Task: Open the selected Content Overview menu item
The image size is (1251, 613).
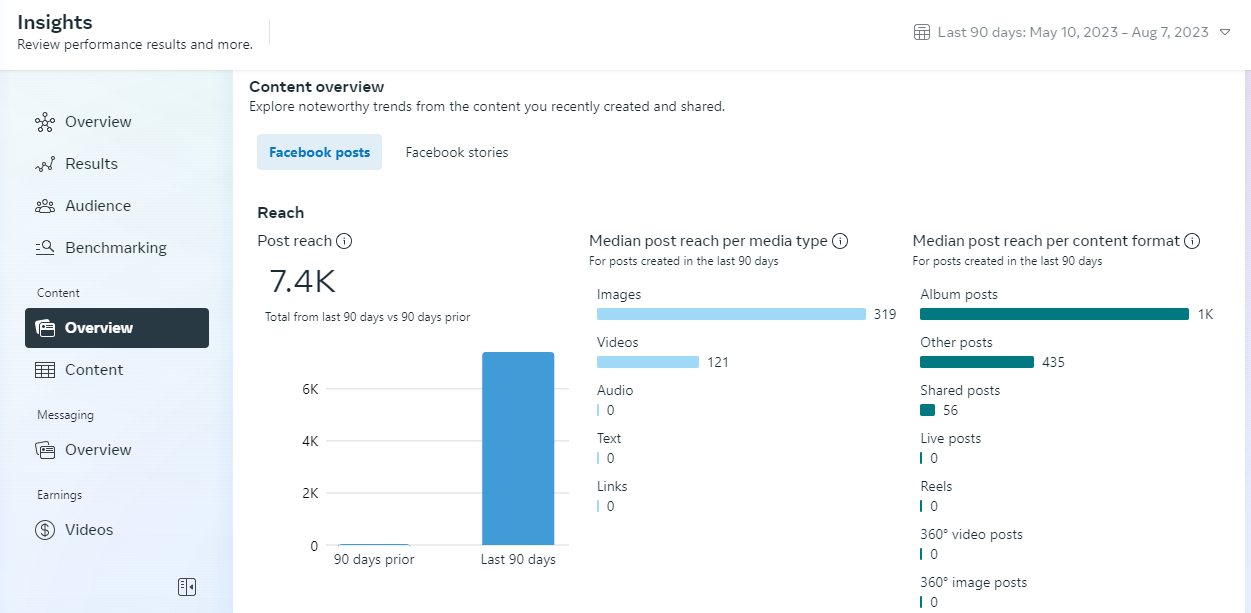Action: coord(117,328)
